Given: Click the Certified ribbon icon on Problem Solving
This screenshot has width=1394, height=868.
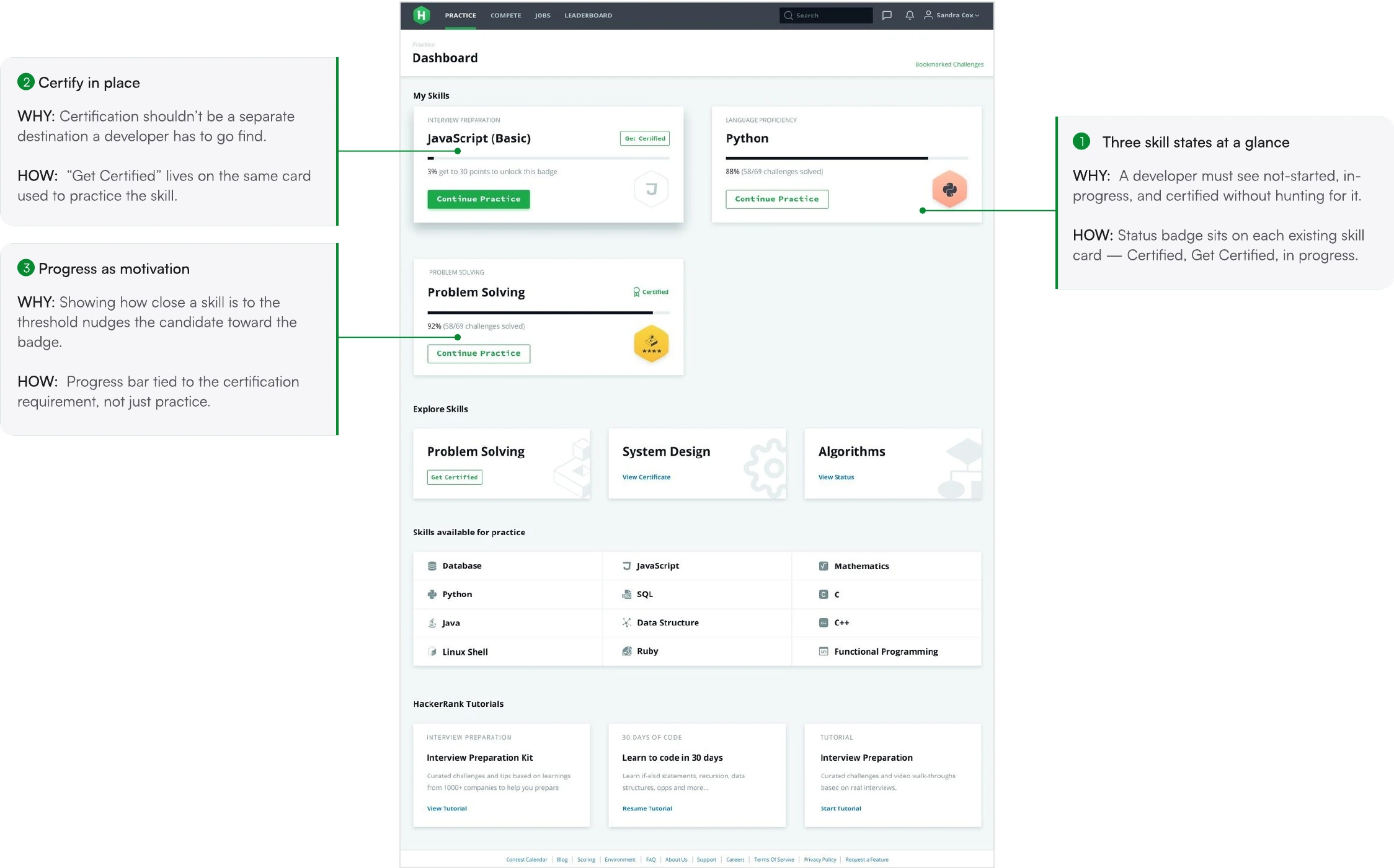Looking at the screenshot, I should (x=636, y=292).
